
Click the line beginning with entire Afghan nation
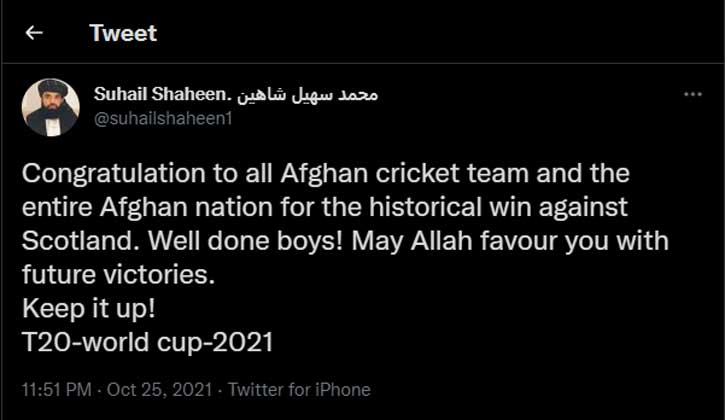[325, 208]
